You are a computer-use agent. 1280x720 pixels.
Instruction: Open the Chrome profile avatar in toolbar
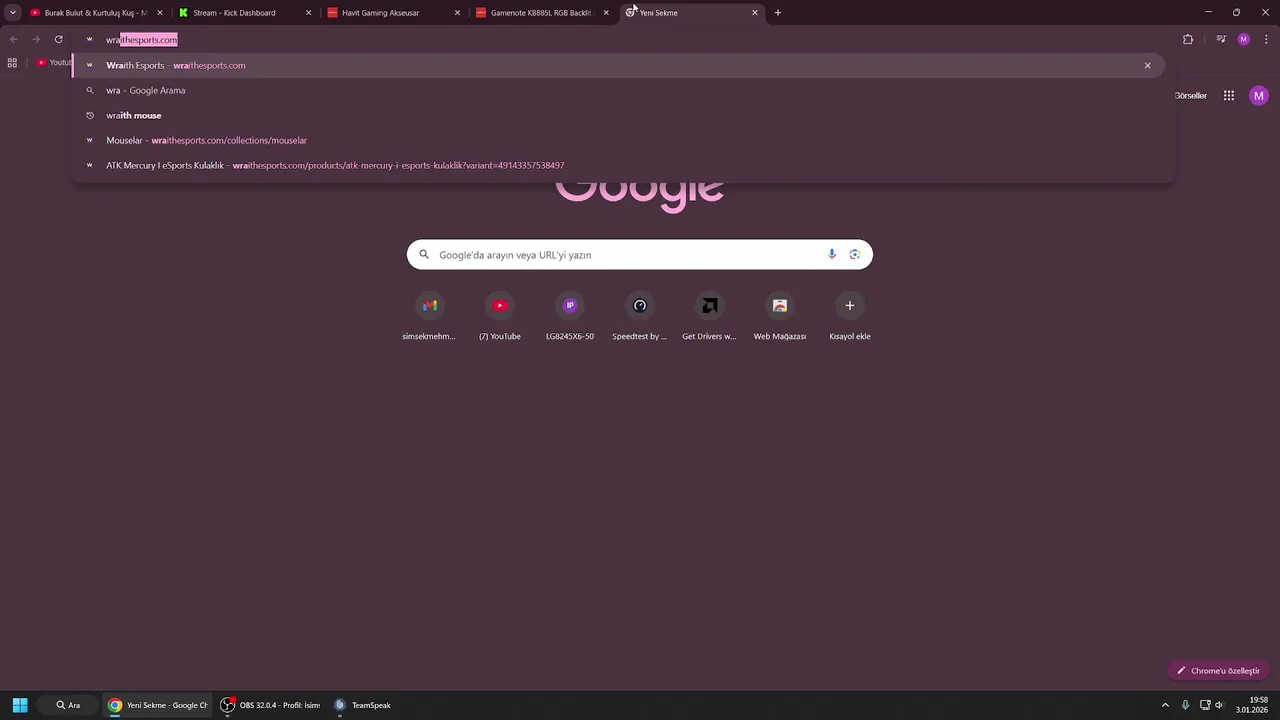tap(1243, 39)
